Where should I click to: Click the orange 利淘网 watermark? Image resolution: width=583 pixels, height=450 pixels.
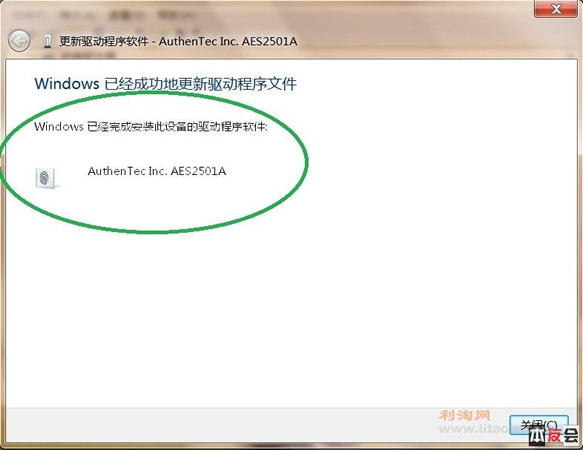tap(465, 415)
